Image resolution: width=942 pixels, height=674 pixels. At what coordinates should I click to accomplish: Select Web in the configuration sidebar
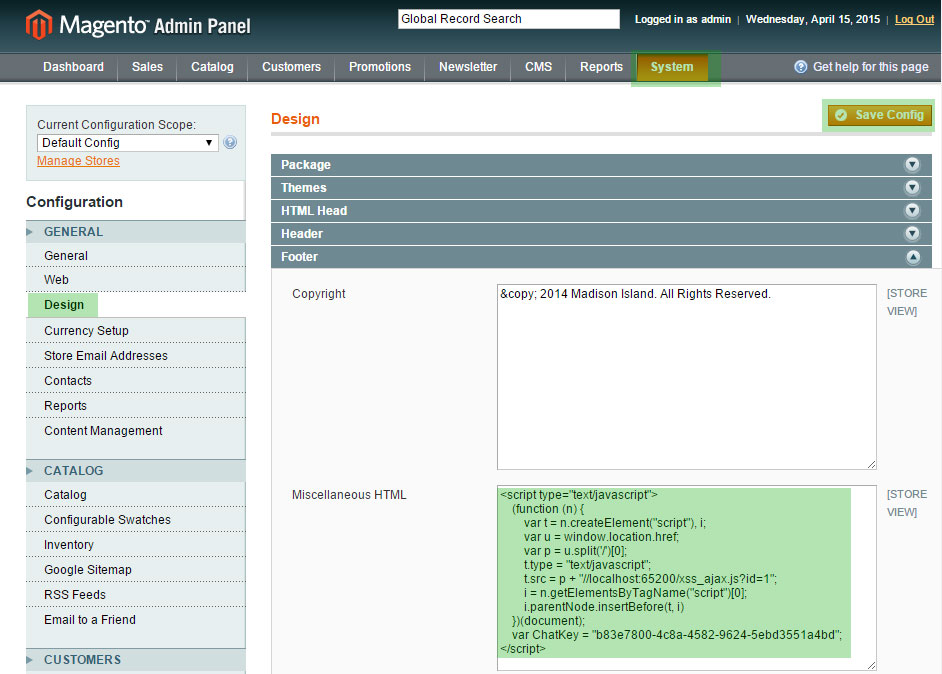(136, 280)
